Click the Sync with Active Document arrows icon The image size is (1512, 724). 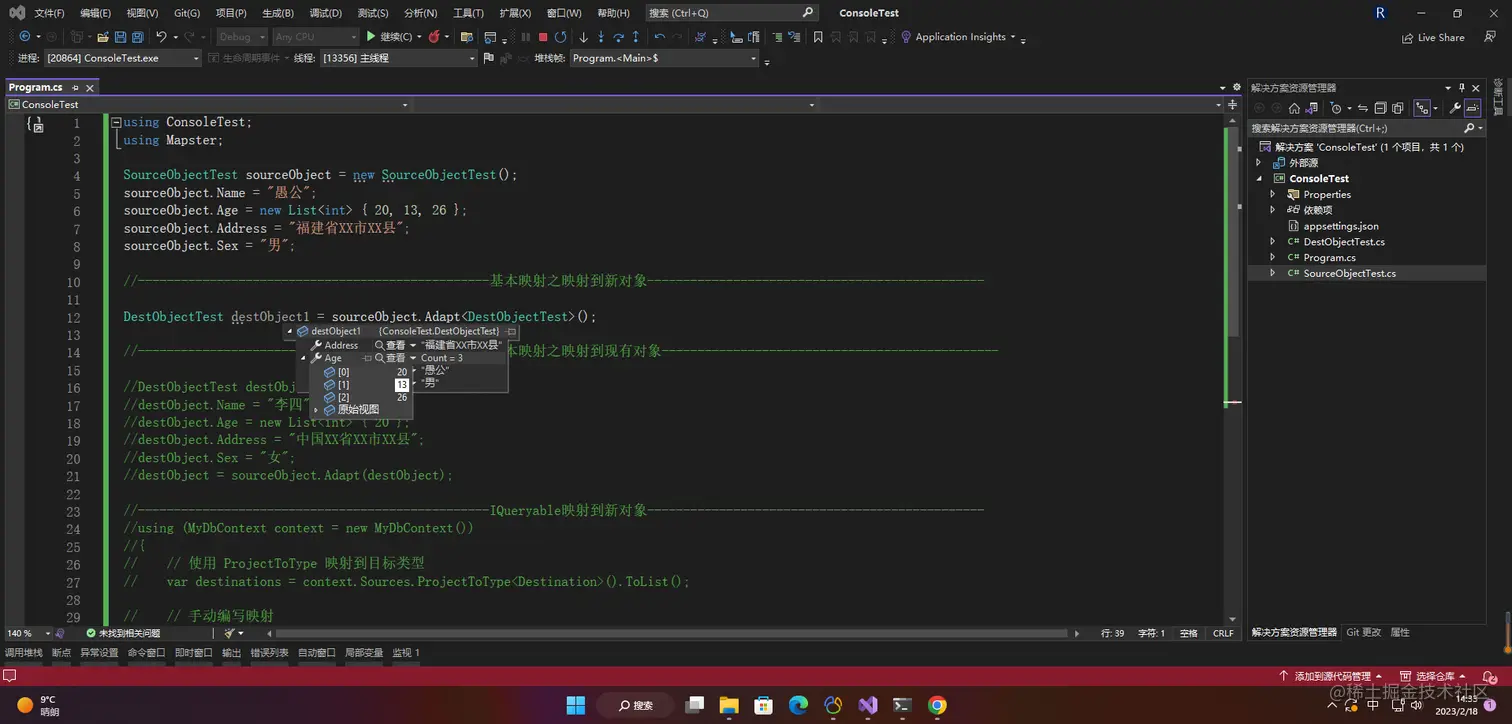(1363, 108)
